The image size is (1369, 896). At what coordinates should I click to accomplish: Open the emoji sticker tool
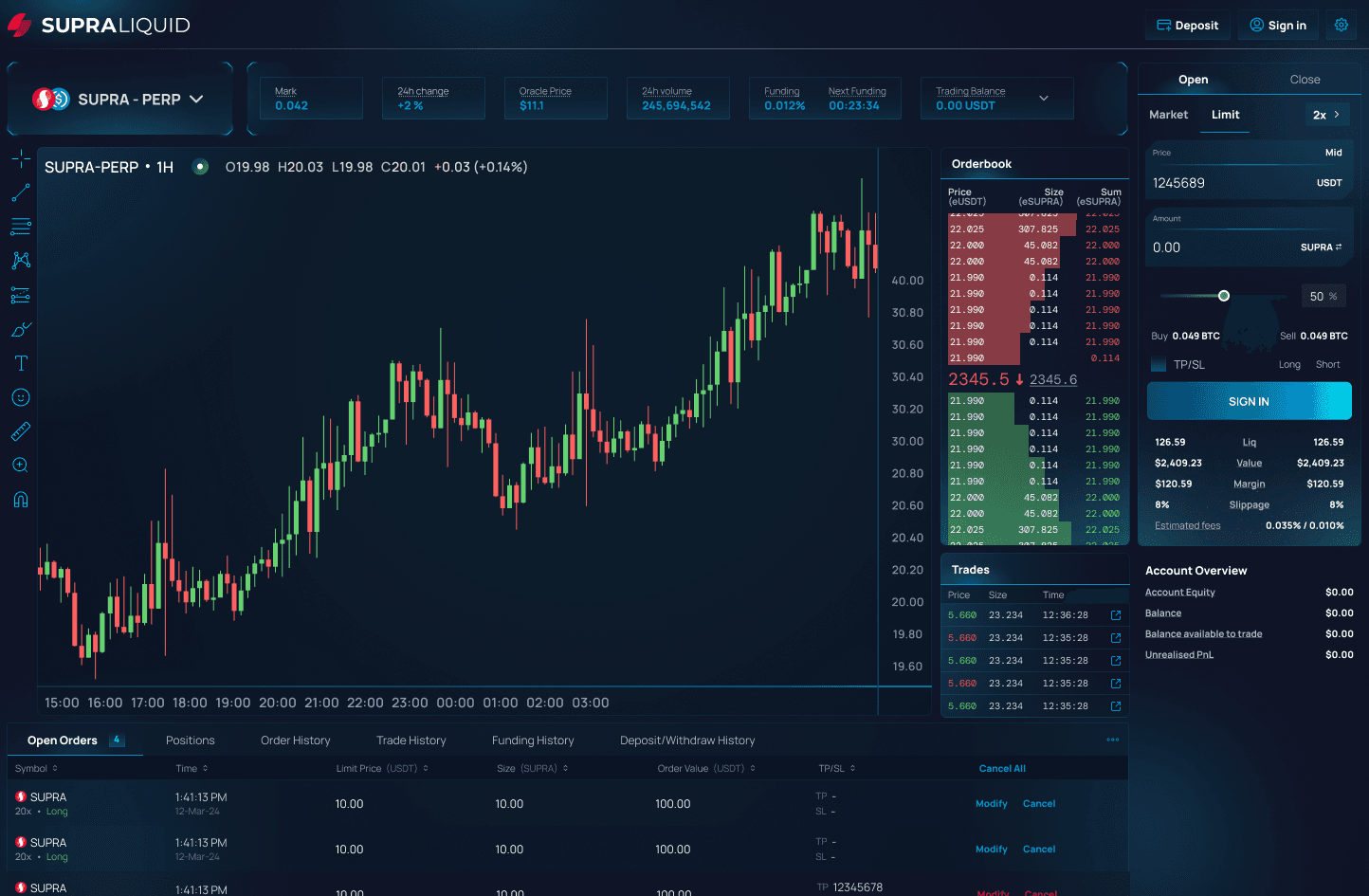[21, 397]
